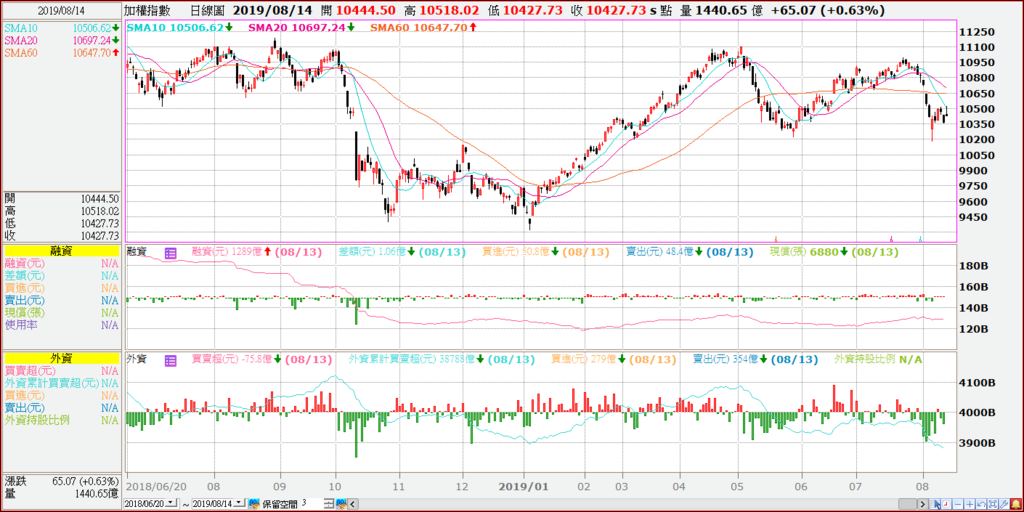Image resolution: width=1024 pixels, height=512 pixels.
Task: Open 外資 panel indicator settings icon
Action: click(x=170, y=359)
